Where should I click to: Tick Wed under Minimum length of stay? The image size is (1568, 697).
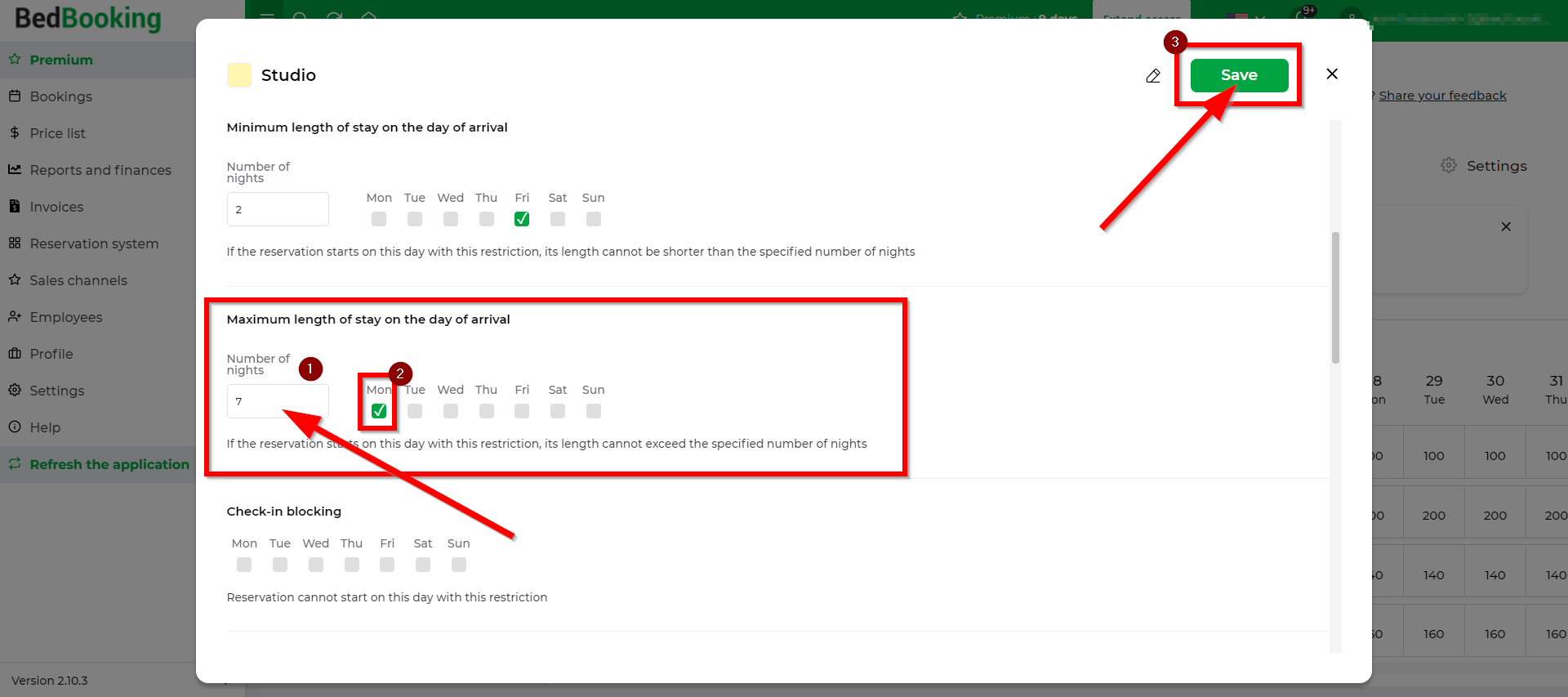tap(451, 219)
